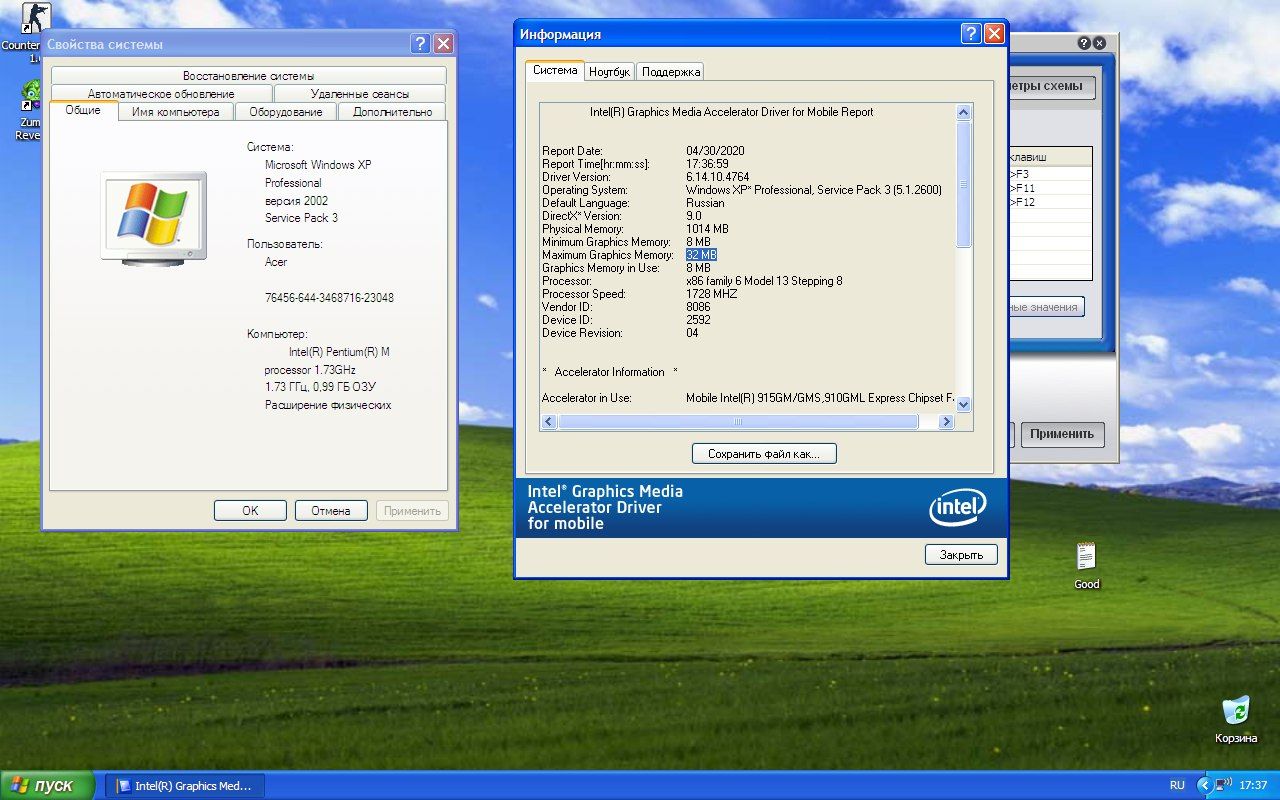This screenshot has width=1280, height=800.
Task: Click OK in Свойства системы
Action: (x=250, y=510)
